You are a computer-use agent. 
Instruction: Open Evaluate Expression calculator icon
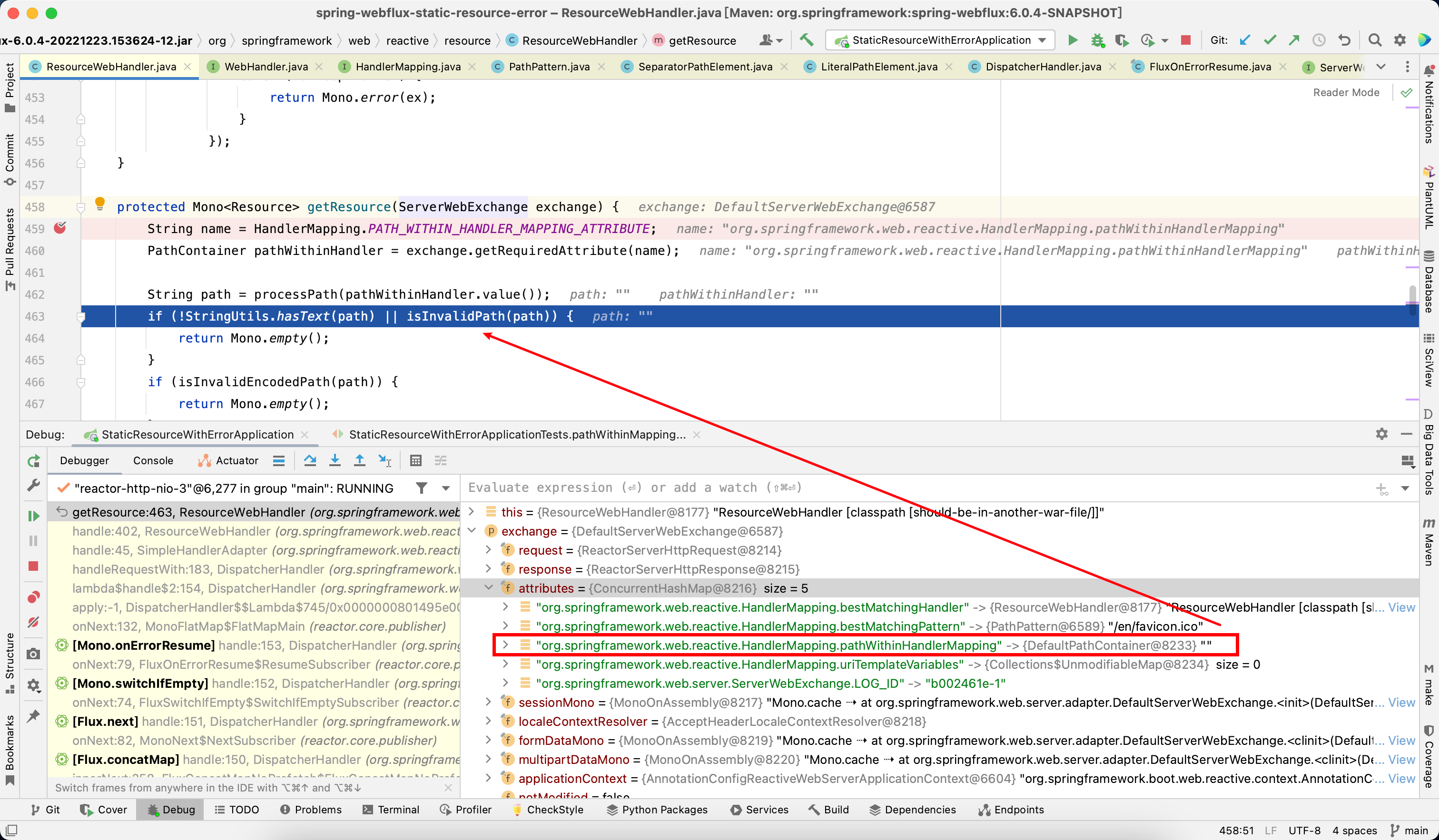point(416,460)
